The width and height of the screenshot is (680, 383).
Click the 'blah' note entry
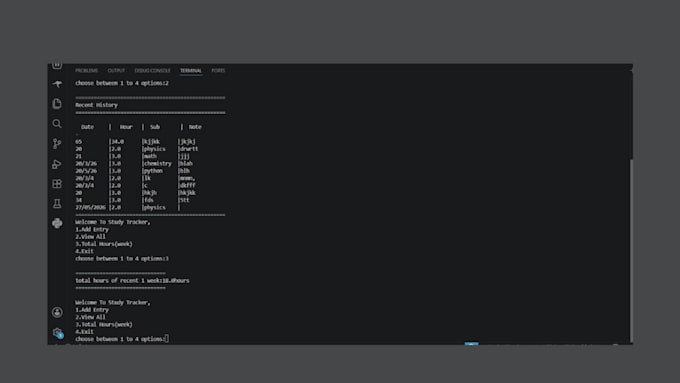186,164
